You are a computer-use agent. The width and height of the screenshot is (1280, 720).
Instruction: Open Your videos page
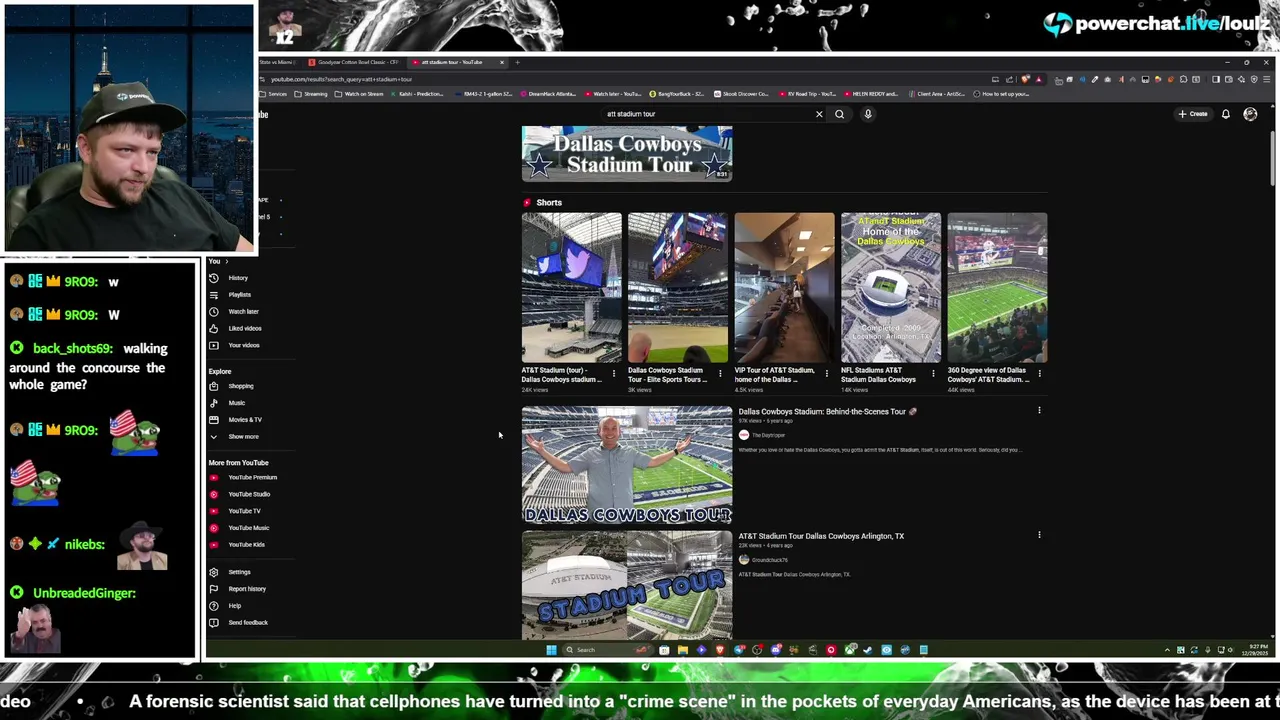[234, 345]
